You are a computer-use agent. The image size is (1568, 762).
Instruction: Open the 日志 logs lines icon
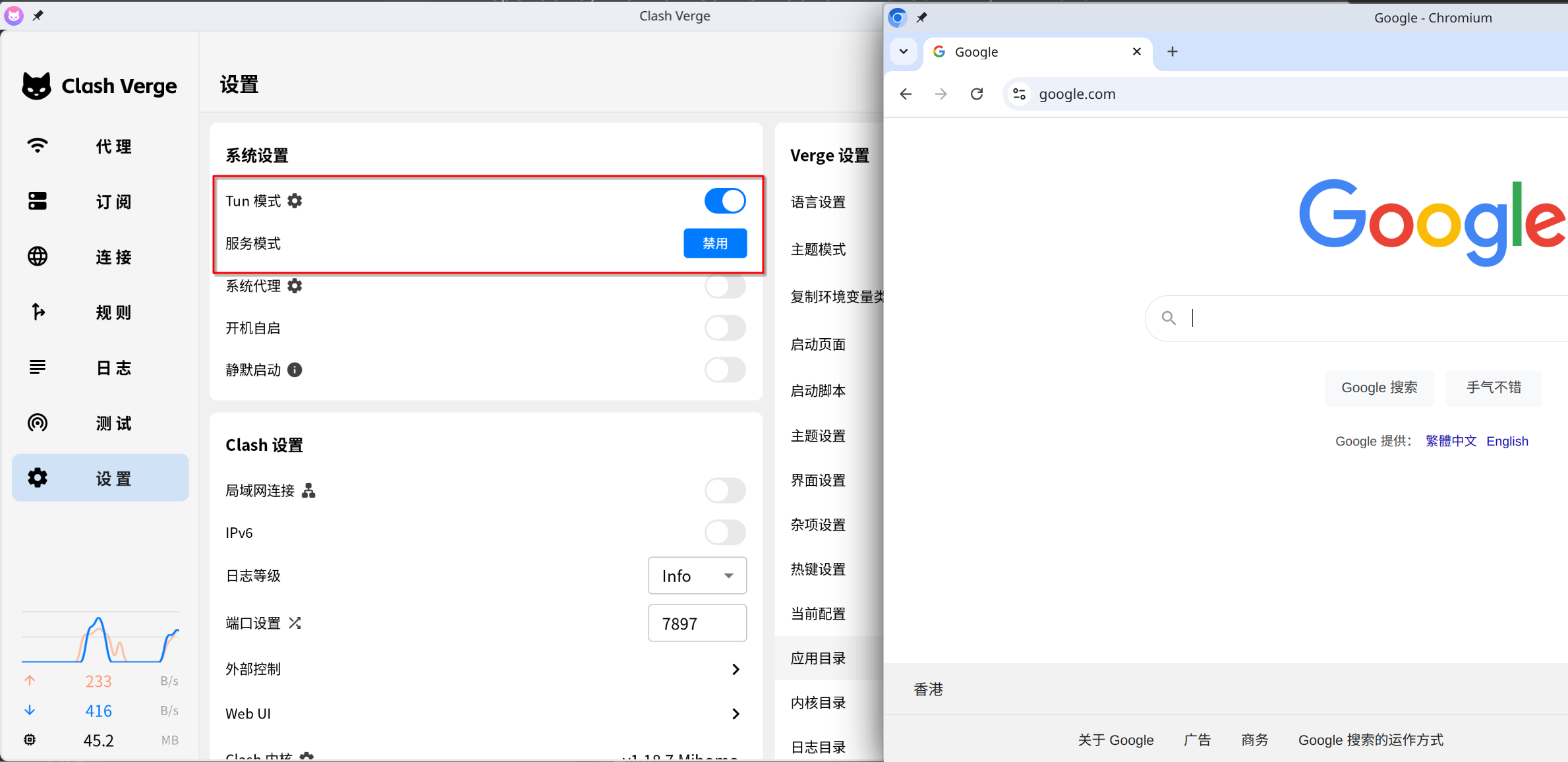38,367
